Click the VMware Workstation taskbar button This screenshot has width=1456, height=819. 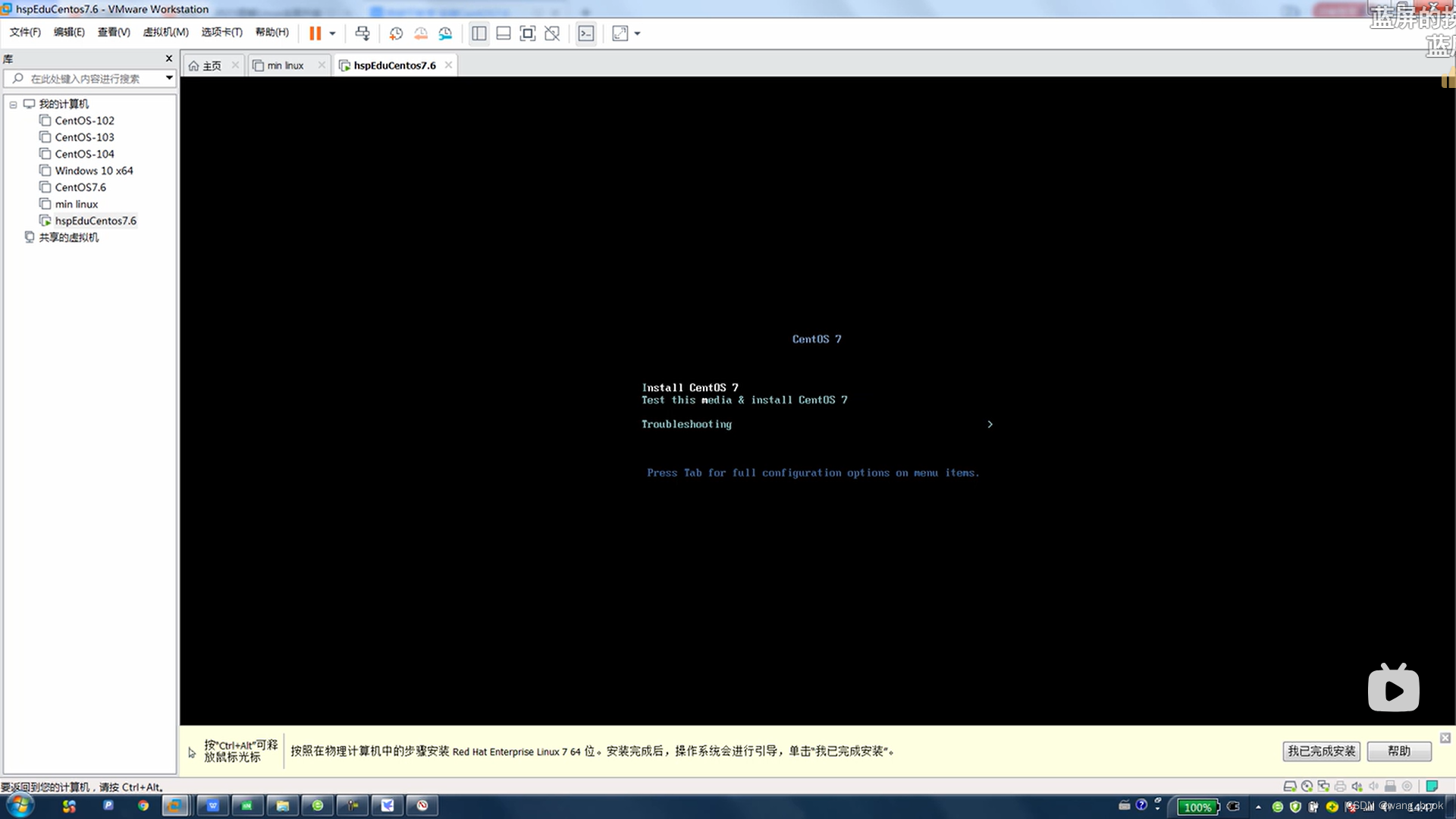(175, 805)
